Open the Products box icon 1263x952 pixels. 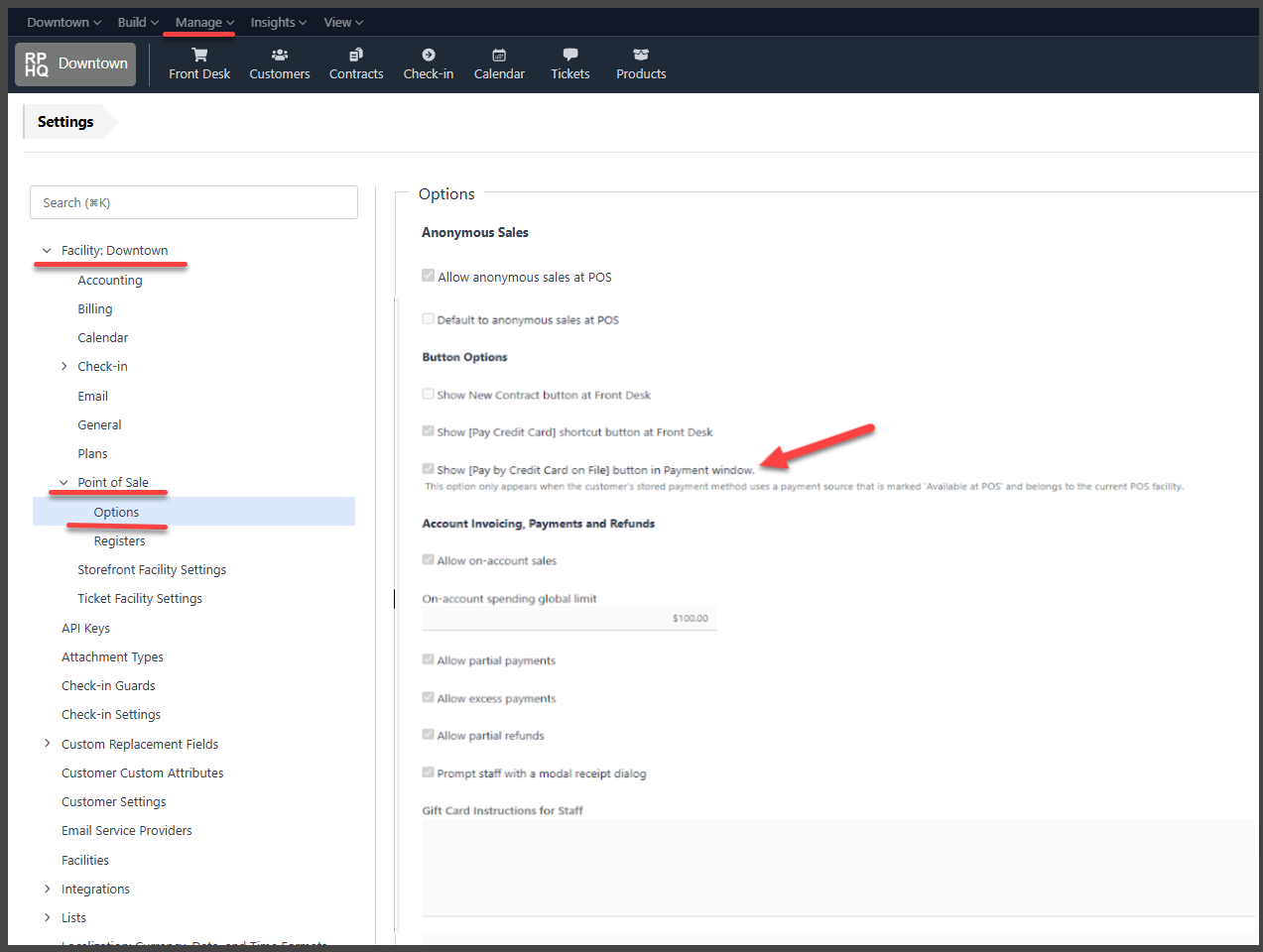pos(641,56)
